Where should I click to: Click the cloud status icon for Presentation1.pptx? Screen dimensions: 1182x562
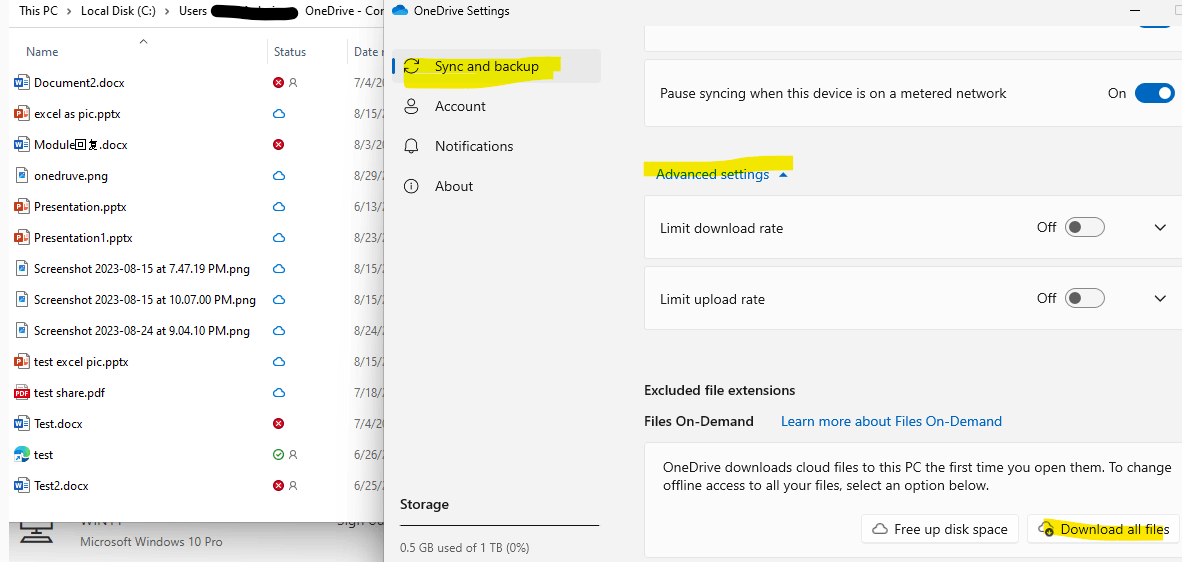(279, 238)
